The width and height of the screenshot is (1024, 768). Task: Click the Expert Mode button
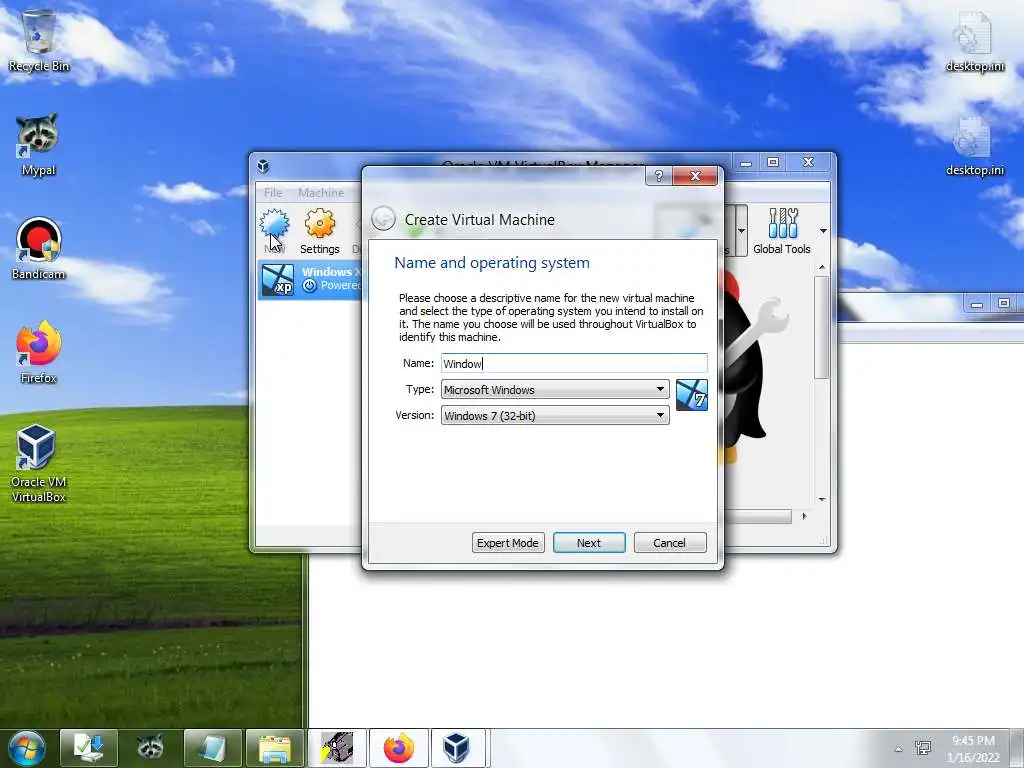pyautogui.click(x=508, y=543)
